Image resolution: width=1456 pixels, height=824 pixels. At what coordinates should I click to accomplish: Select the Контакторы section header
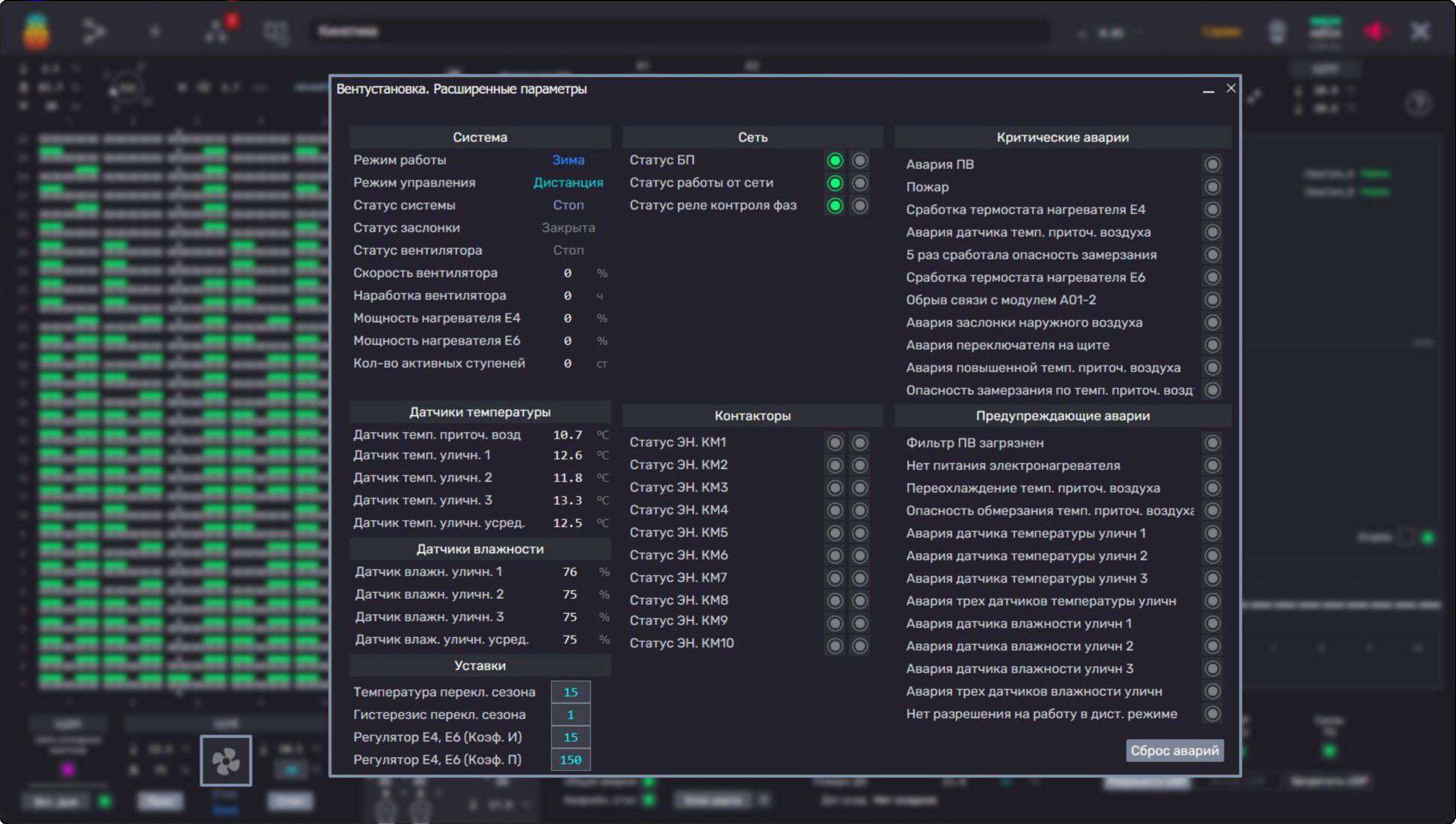[753, 416]
